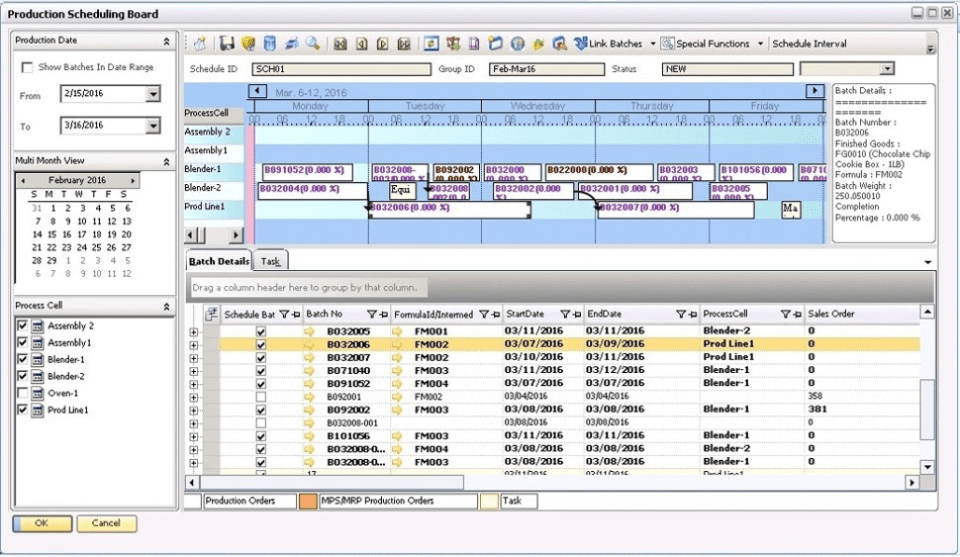The height and width of the screenshot is (557, 960).
Task: Click the OK button
Action: 42,523
